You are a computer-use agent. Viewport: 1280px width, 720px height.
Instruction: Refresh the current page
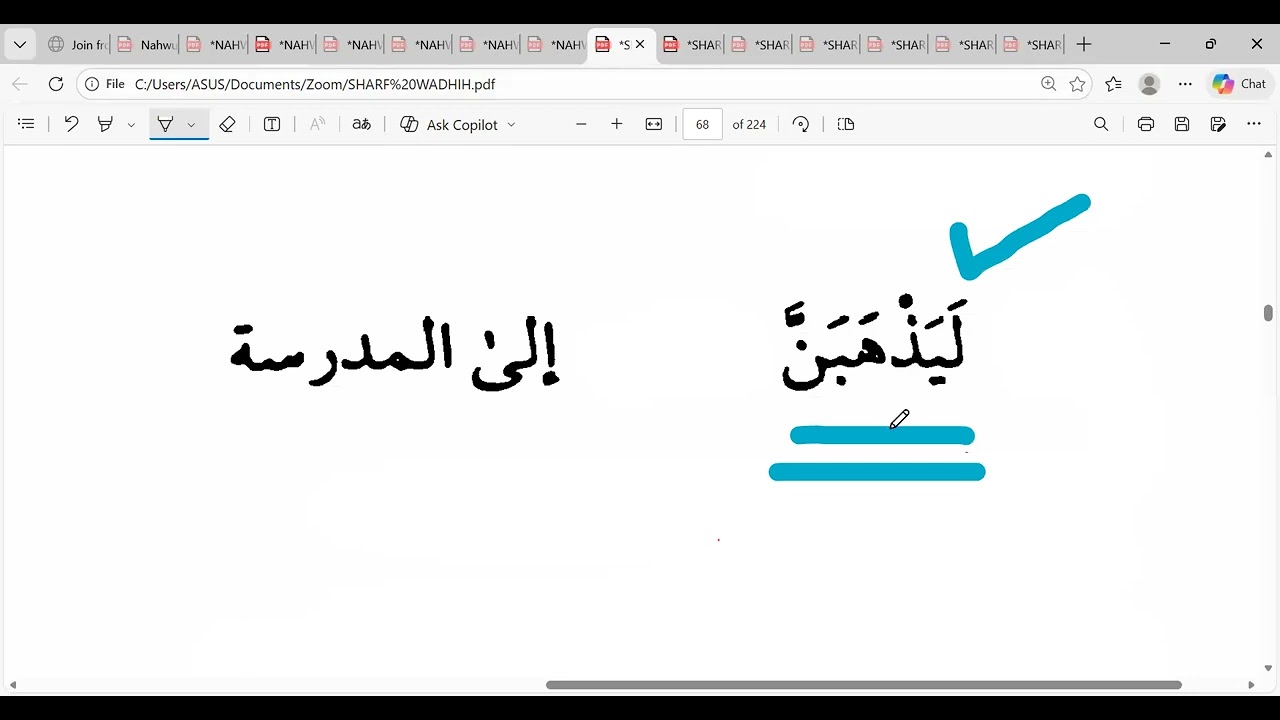[x=56, y=84]
